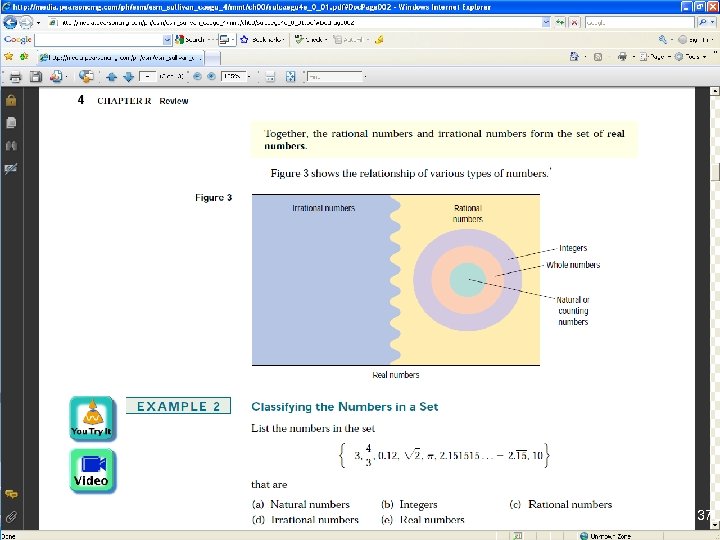Click the Google toolbar monitor icon button
The width and height of the screenshot is (720, 540).
(225, 40)
